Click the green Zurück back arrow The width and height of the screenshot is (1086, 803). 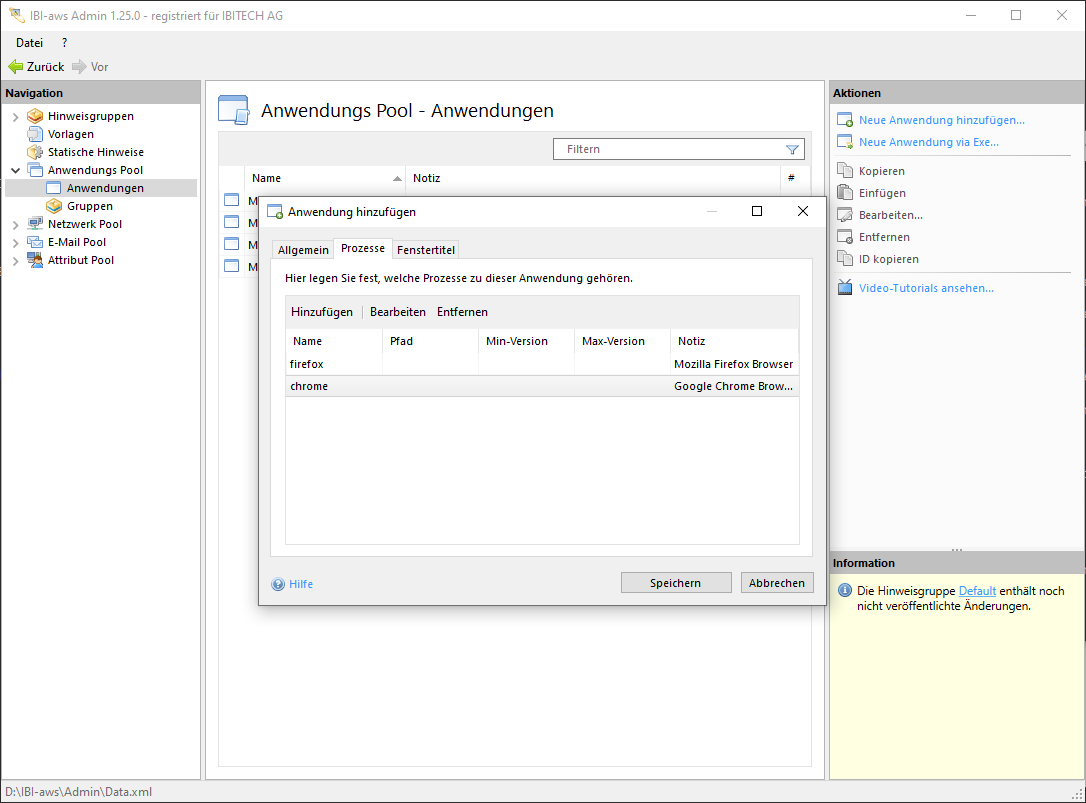click(x=15, y=67)
